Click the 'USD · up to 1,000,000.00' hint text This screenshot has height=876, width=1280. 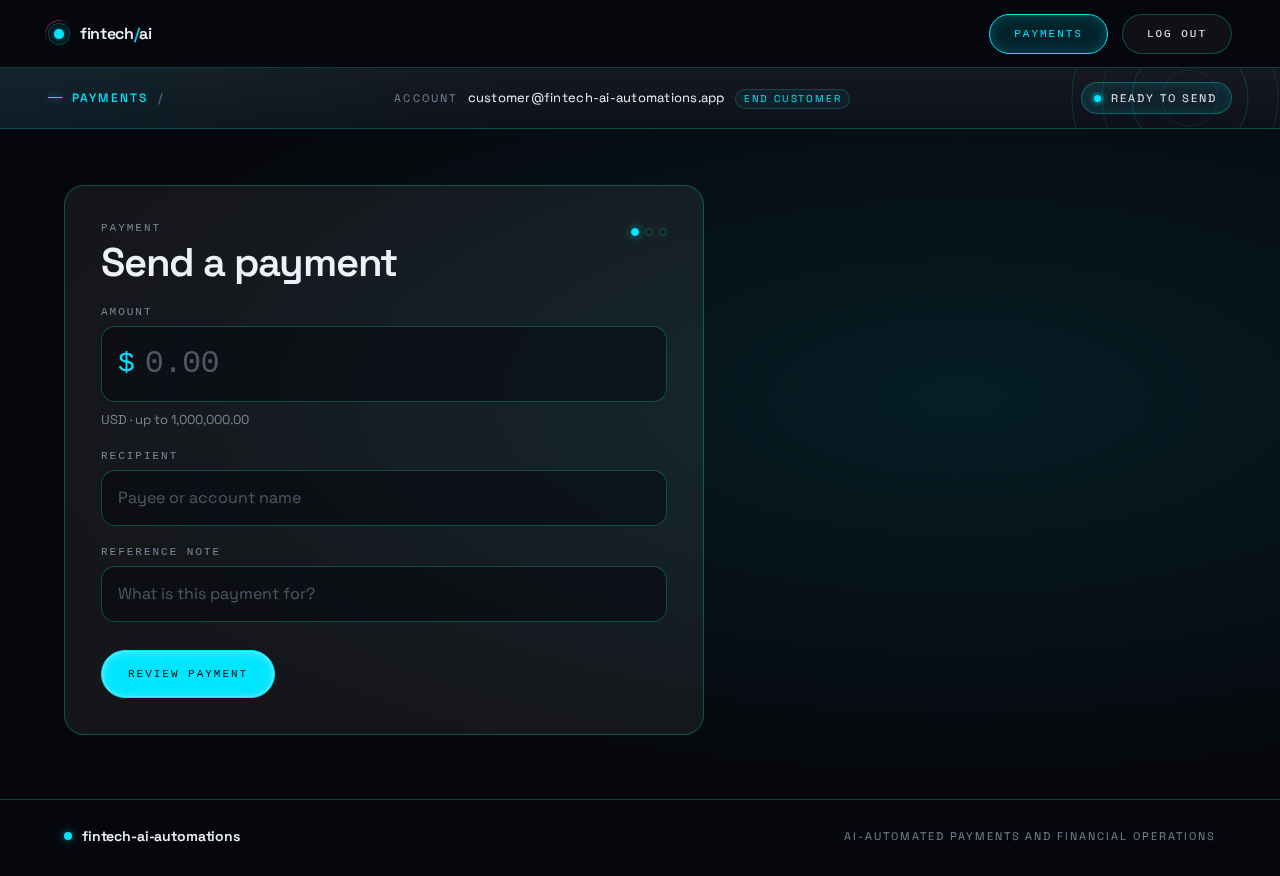[x=175, y=420]
